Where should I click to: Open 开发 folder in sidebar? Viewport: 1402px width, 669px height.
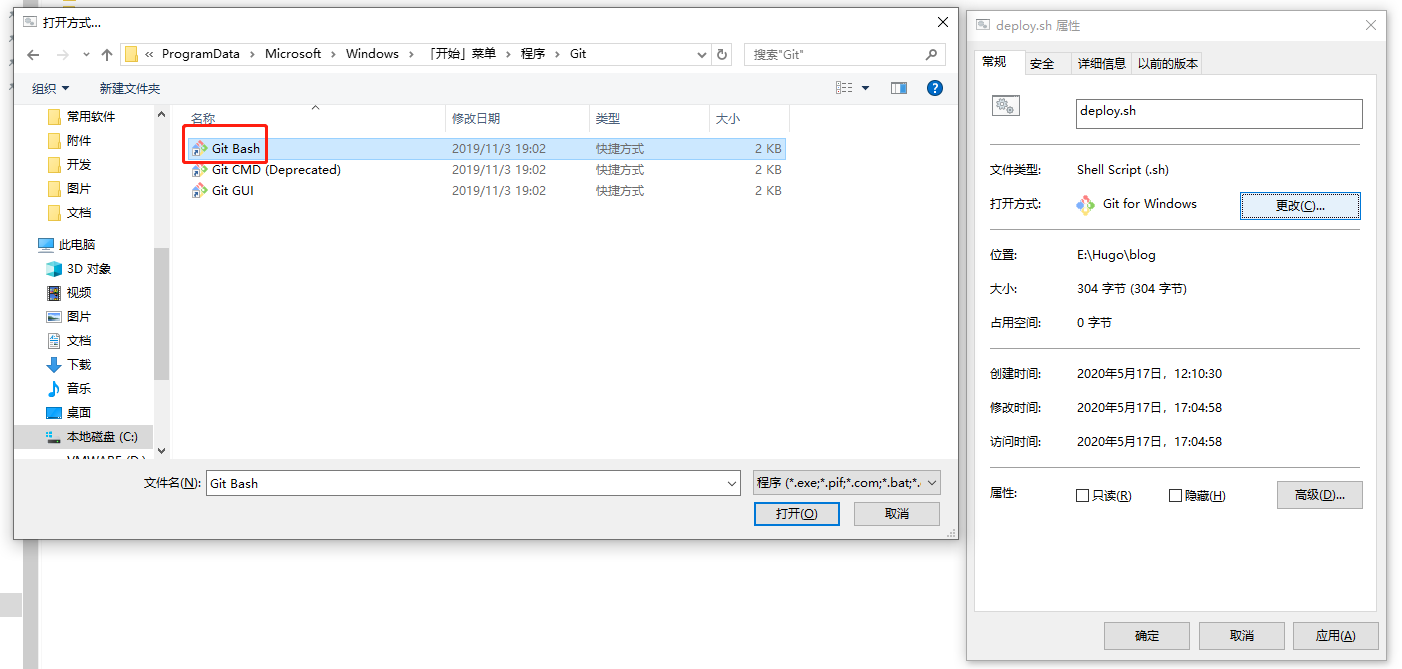[x=70, y=164]
